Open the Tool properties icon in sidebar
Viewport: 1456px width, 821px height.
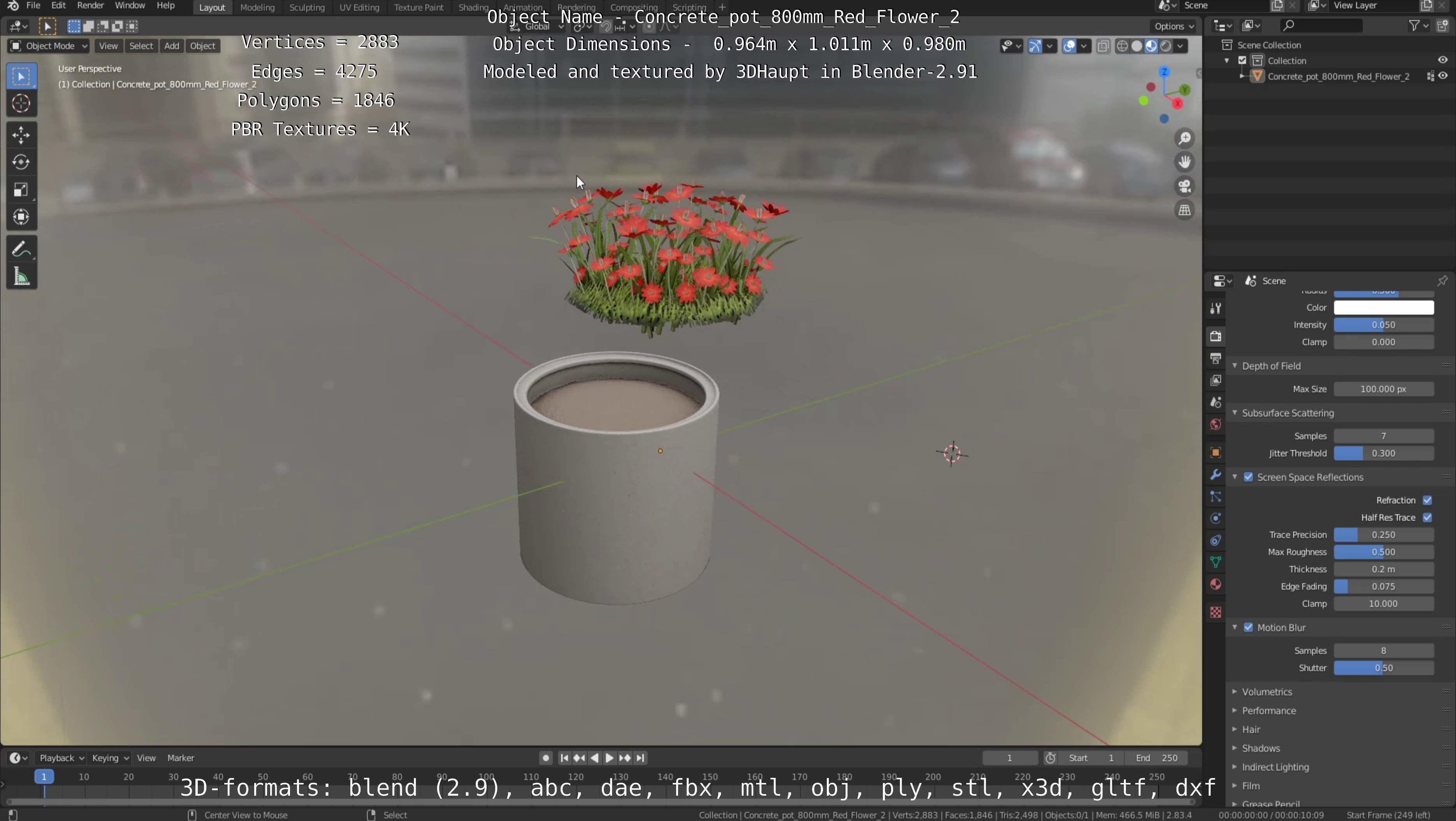tap(1215, 309)
